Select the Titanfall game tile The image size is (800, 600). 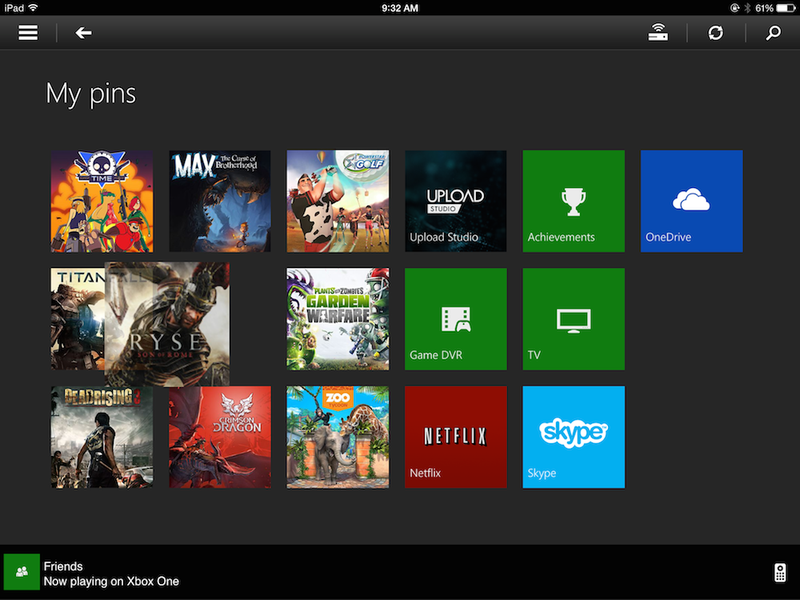tap(77, 319)
